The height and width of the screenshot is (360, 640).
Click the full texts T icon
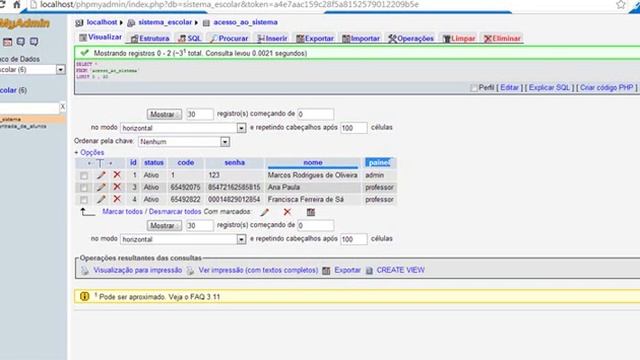coord(100,163)
